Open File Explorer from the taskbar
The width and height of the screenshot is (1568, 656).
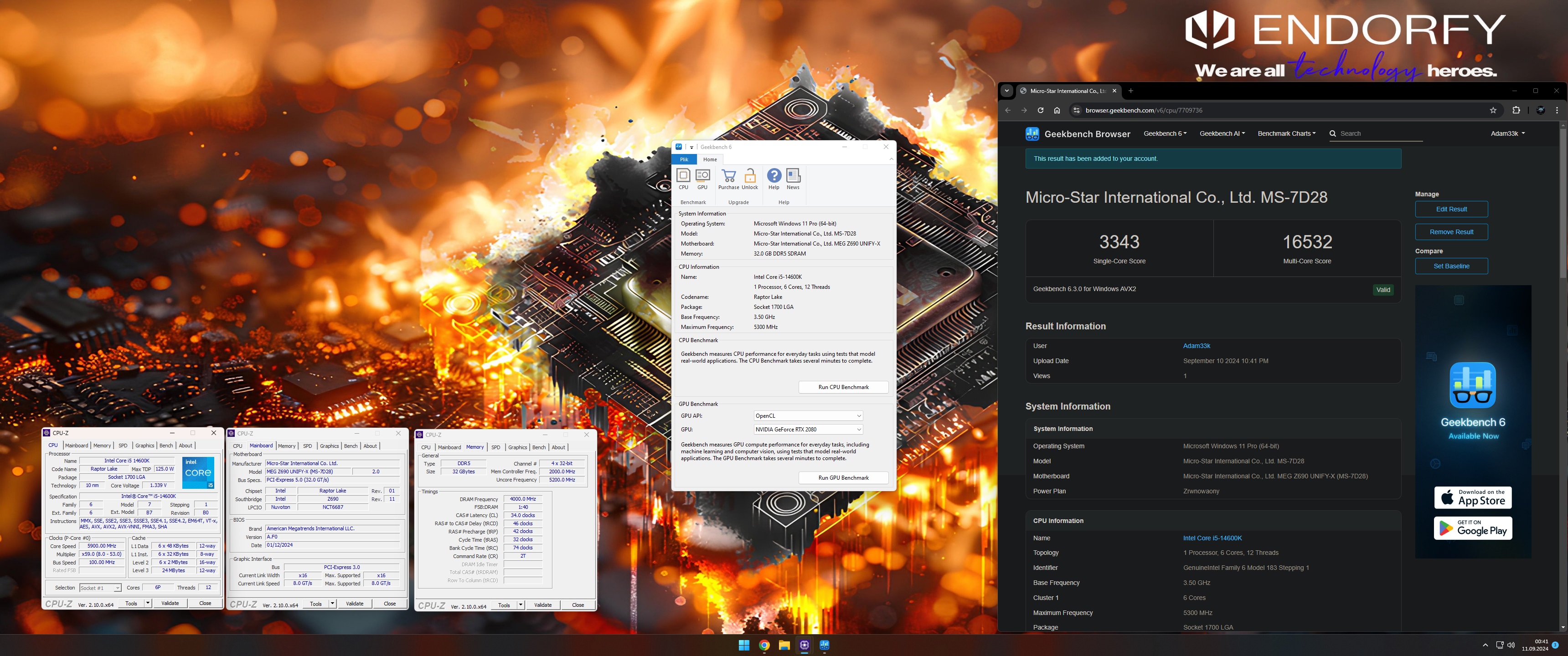tap(784, 645)
